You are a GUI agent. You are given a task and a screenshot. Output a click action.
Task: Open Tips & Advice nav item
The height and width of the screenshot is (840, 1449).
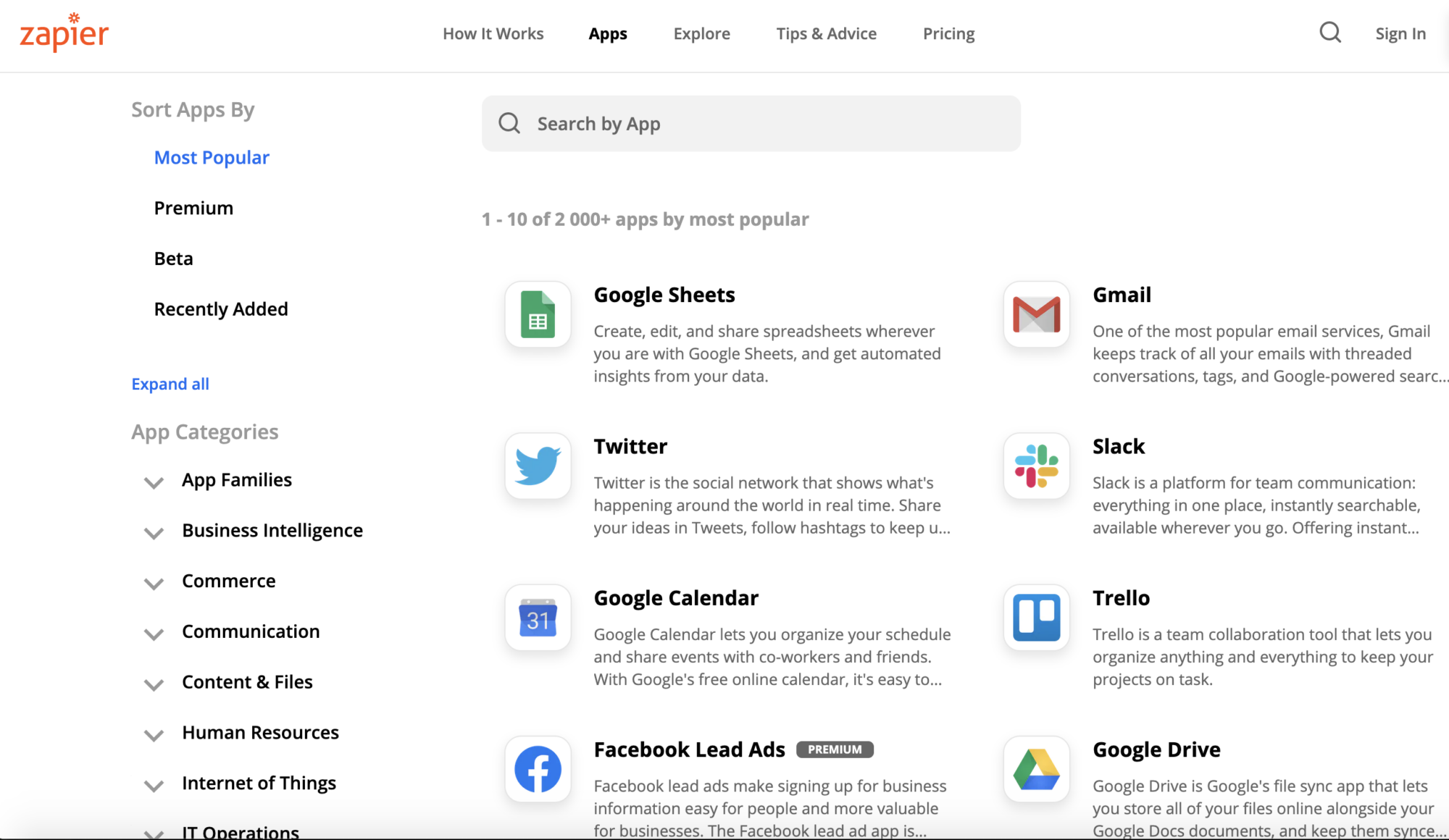[x=827, y=34]
